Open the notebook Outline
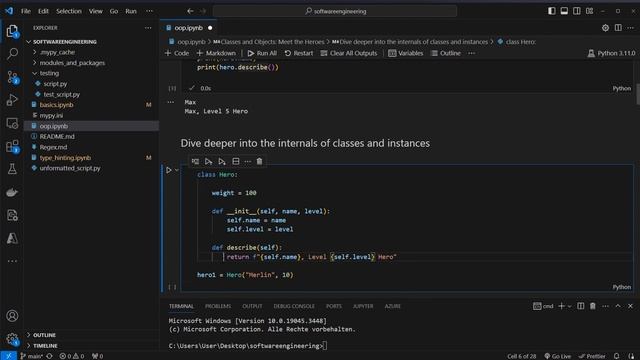 (x=446, y=53)
